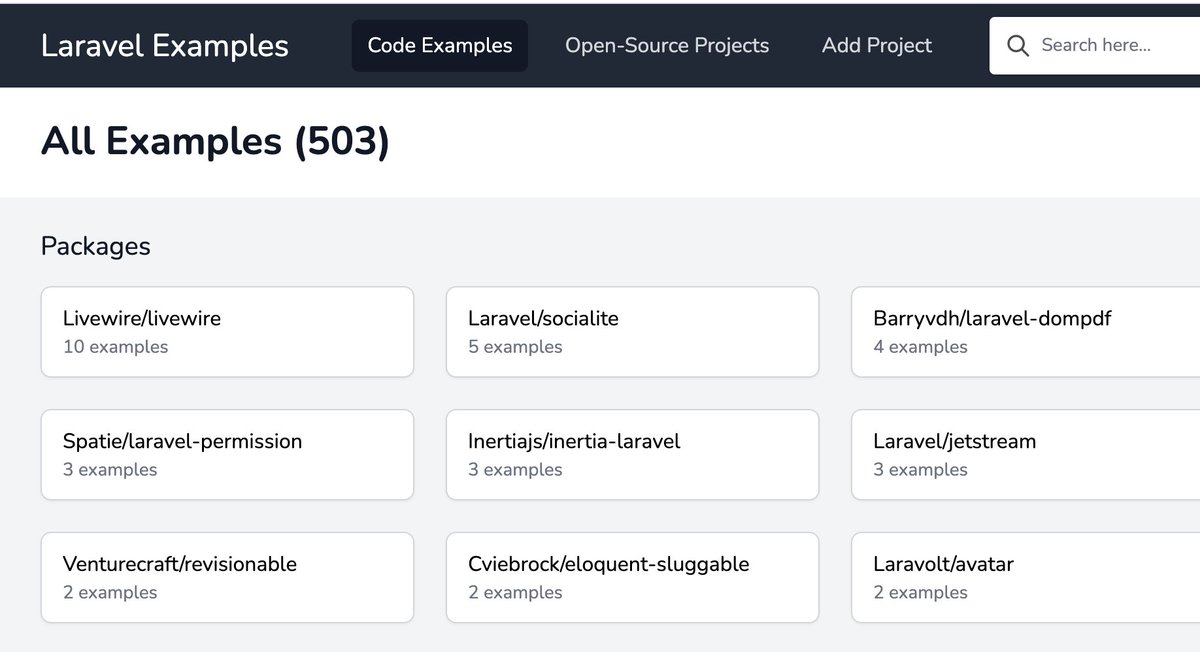1200x652 pixels.
Task: Go to Open-Source Projects page
Action: 667,46
